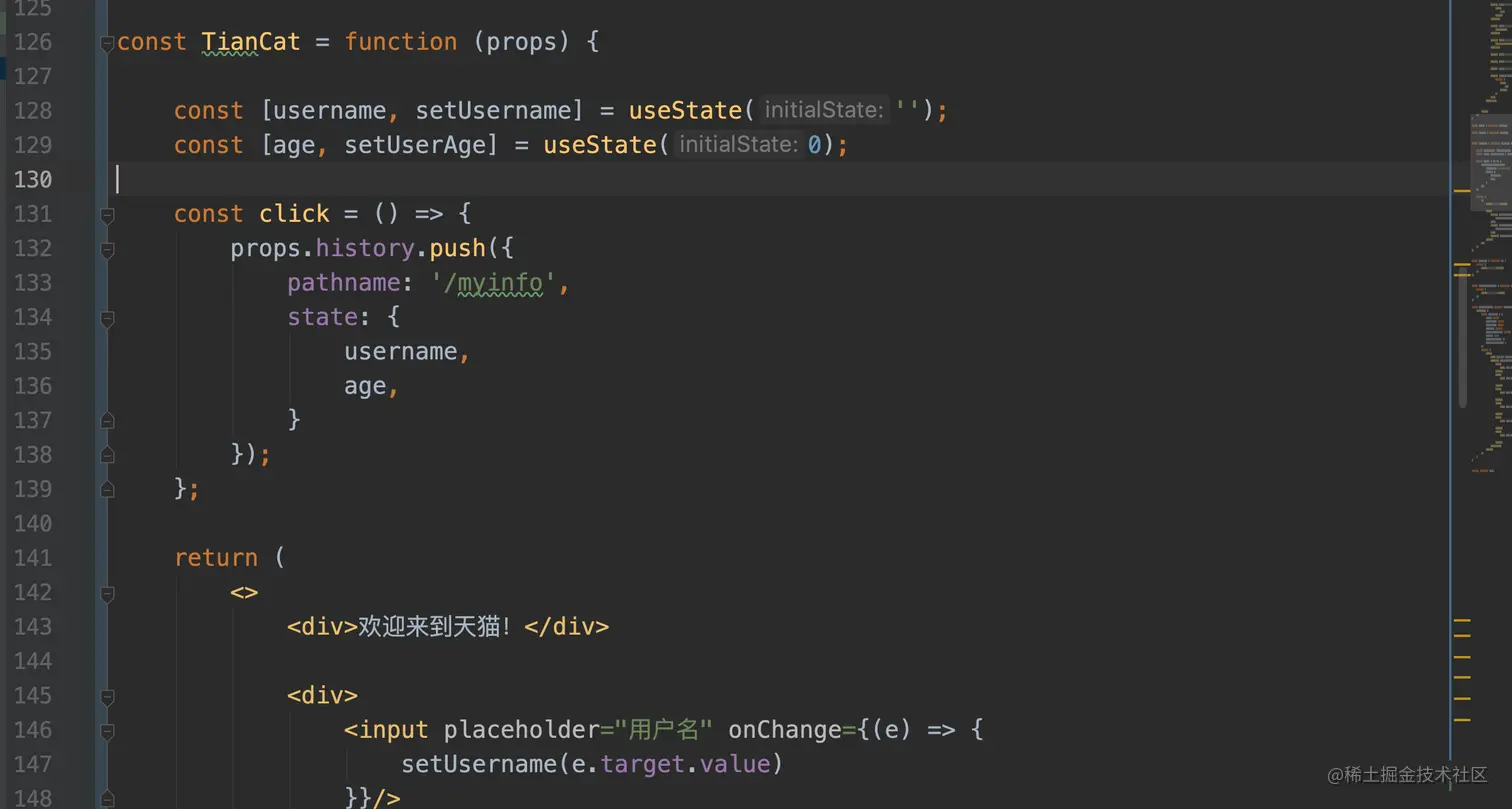Click line number 133 in the gutter
Image resolution: width=1512 pixels, height=809 pixels.
pyautogui.click(x=33, y=282)
